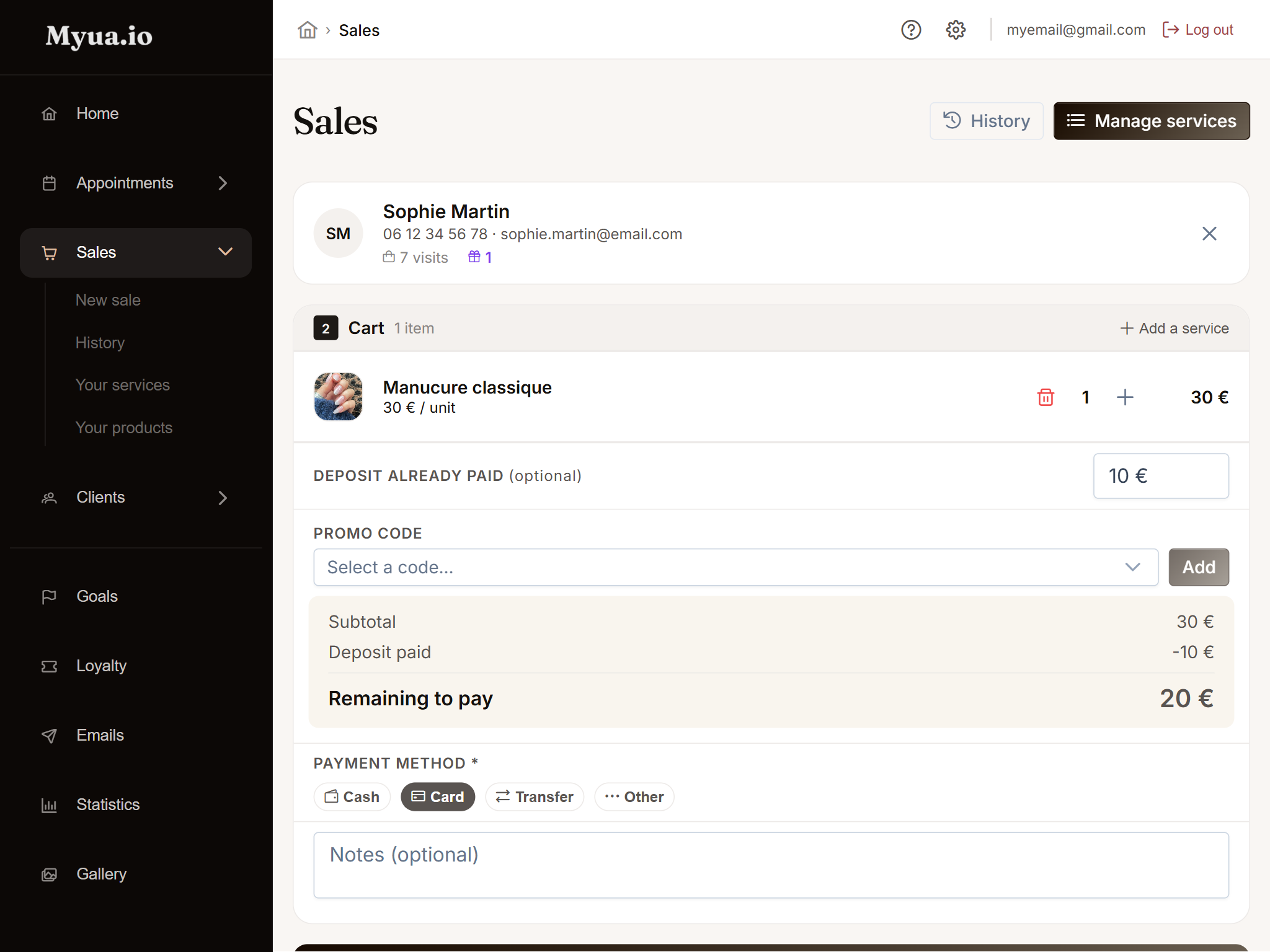Open settings gear icon

coord(956,30)
